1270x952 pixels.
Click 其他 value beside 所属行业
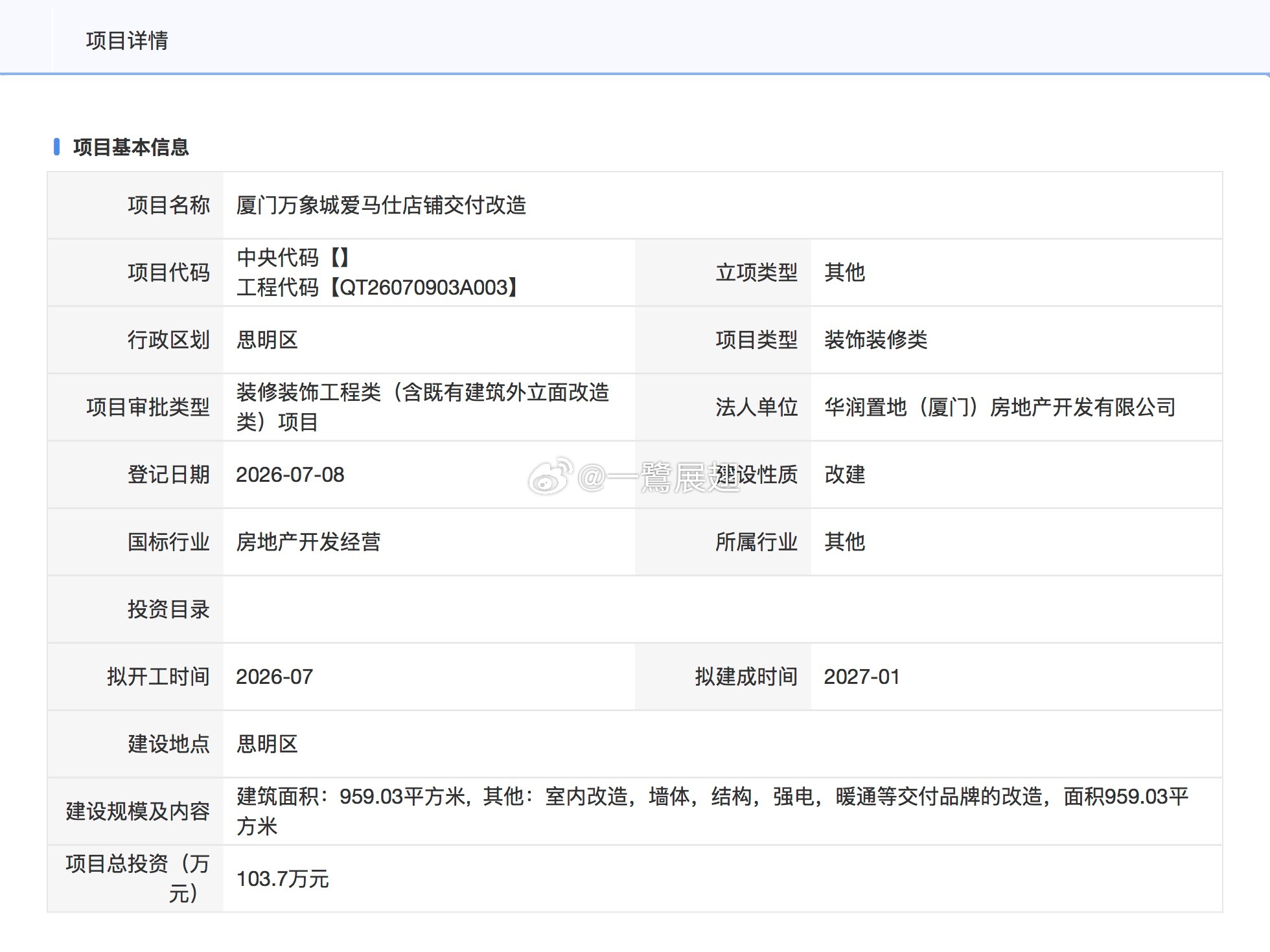point(844,542)
